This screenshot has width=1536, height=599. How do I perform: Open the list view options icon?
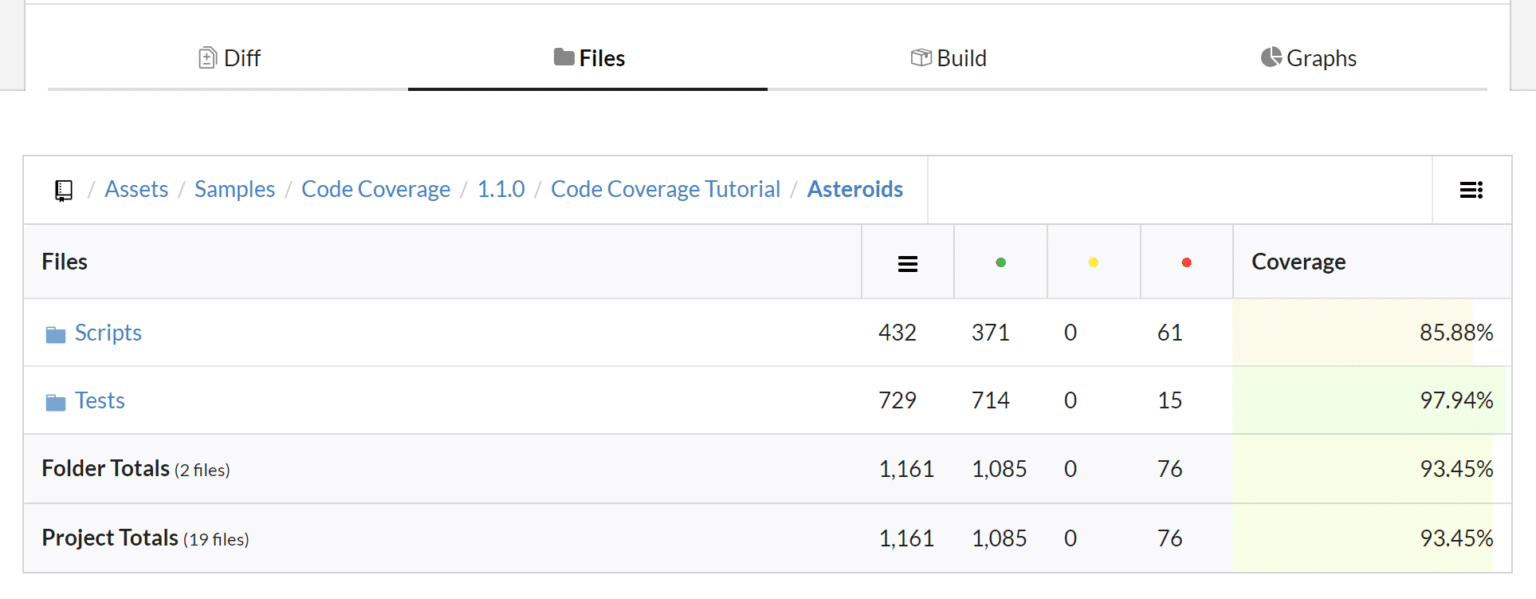pyautogui.click(x=1471, y=189)
